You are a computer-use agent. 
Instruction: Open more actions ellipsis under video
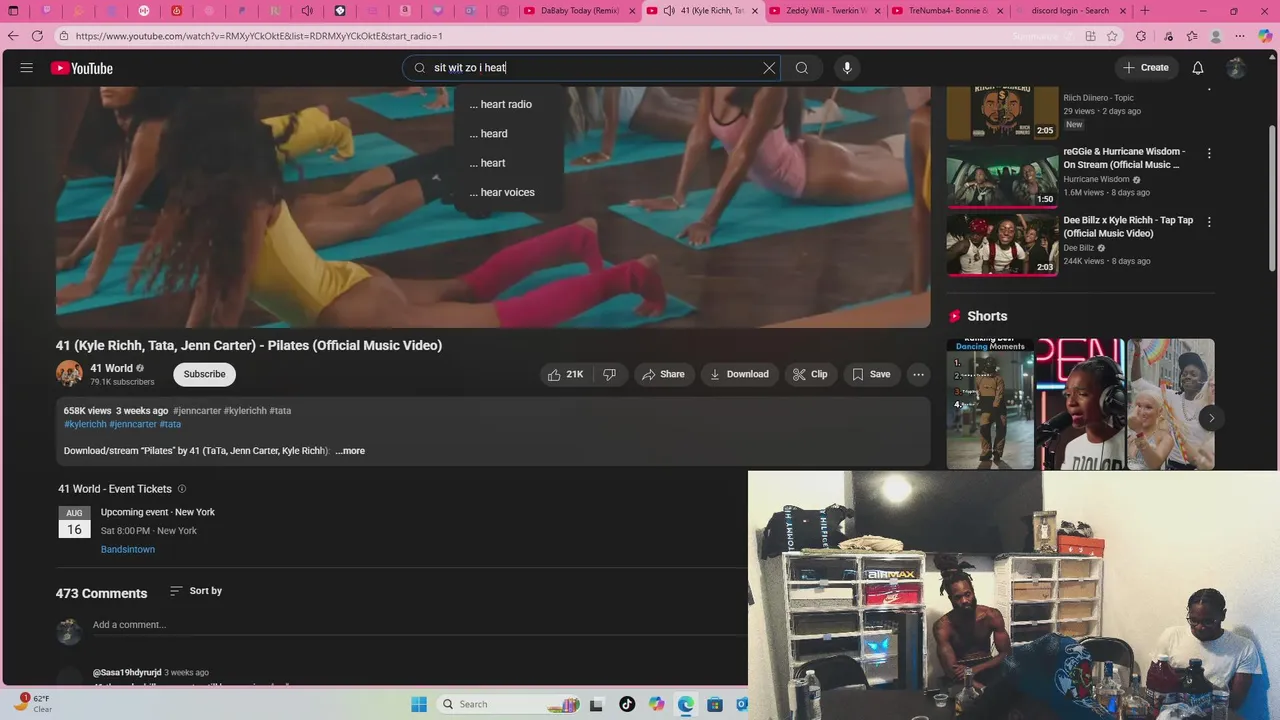pyautogui.click(x=918, y=374)
